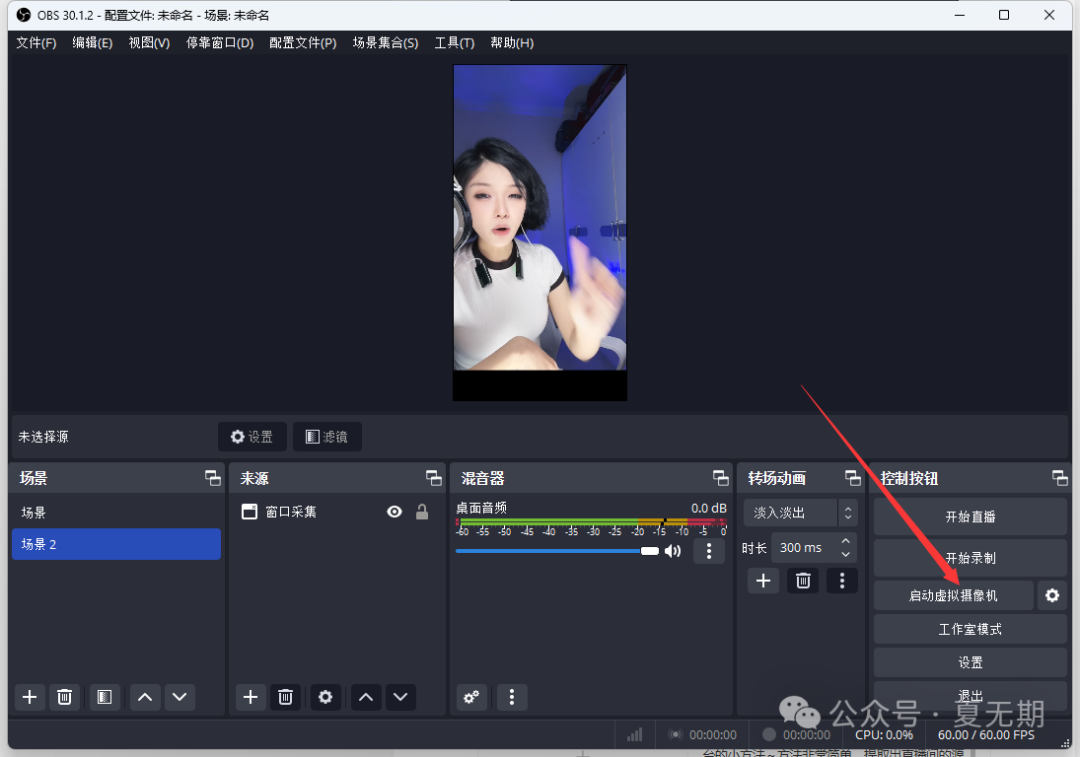Open 桌面音频 three-dot options menu
Viewport: 1080px width, 757px height.
(x=709, y=551)
